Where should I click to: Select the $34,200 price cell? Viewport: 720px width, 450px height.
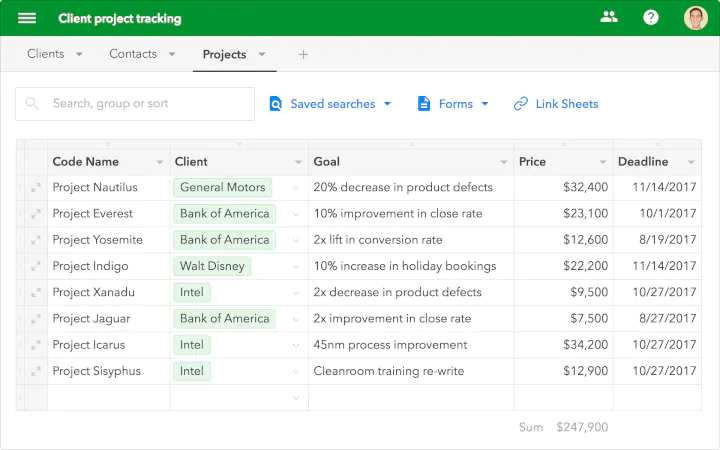pyautogui.click(x=563, y=345)
